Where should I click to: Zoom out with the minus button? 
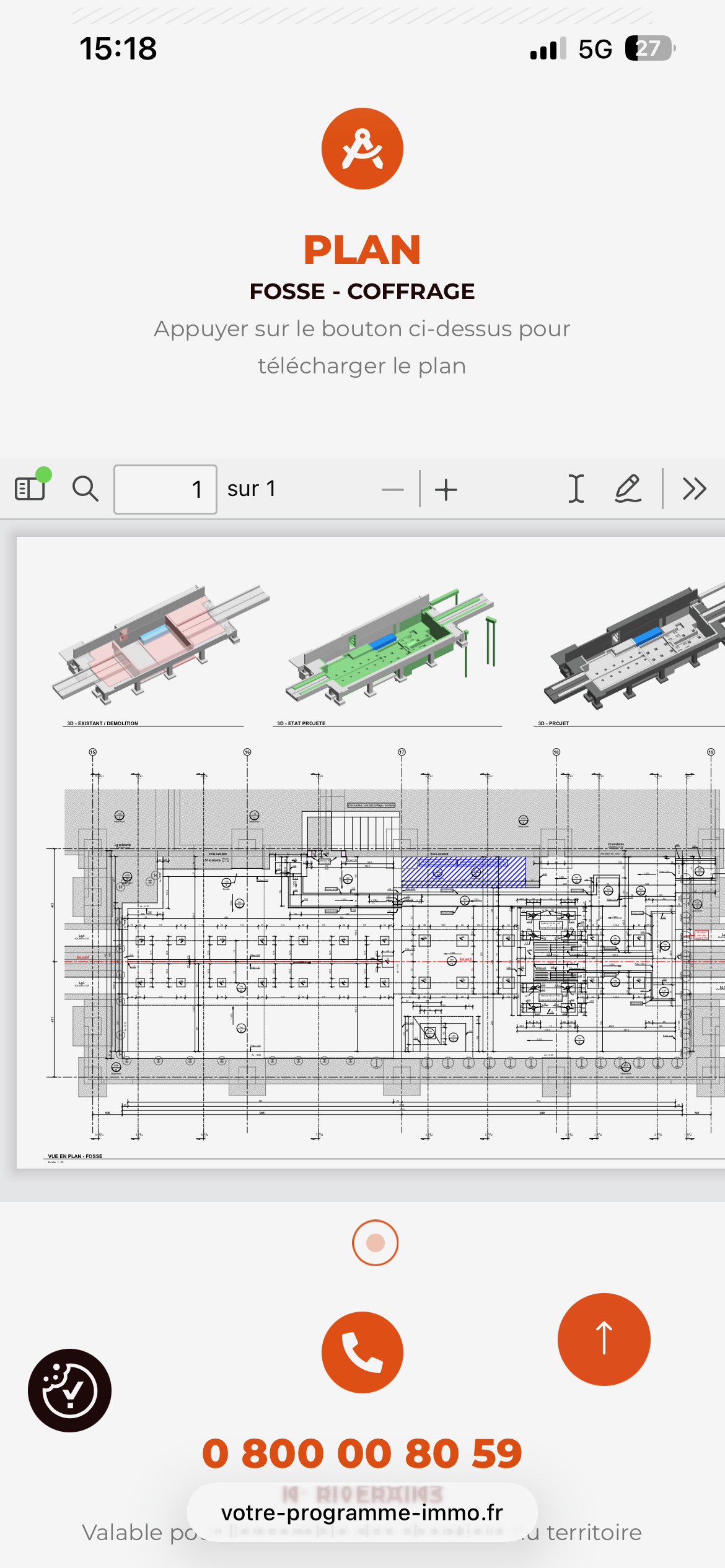(392, 489)
